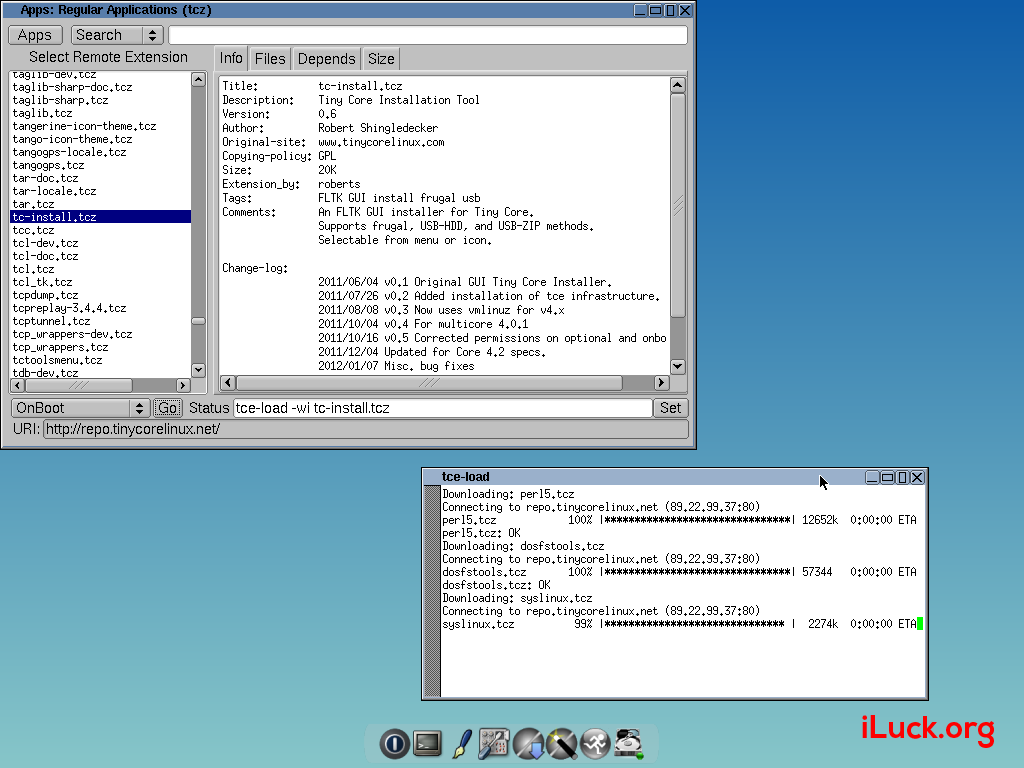Viewport: 1024px width, 768px height.
Task: Click the www.tinycorelinux.com Original-site text
Action: coord(381,142)
